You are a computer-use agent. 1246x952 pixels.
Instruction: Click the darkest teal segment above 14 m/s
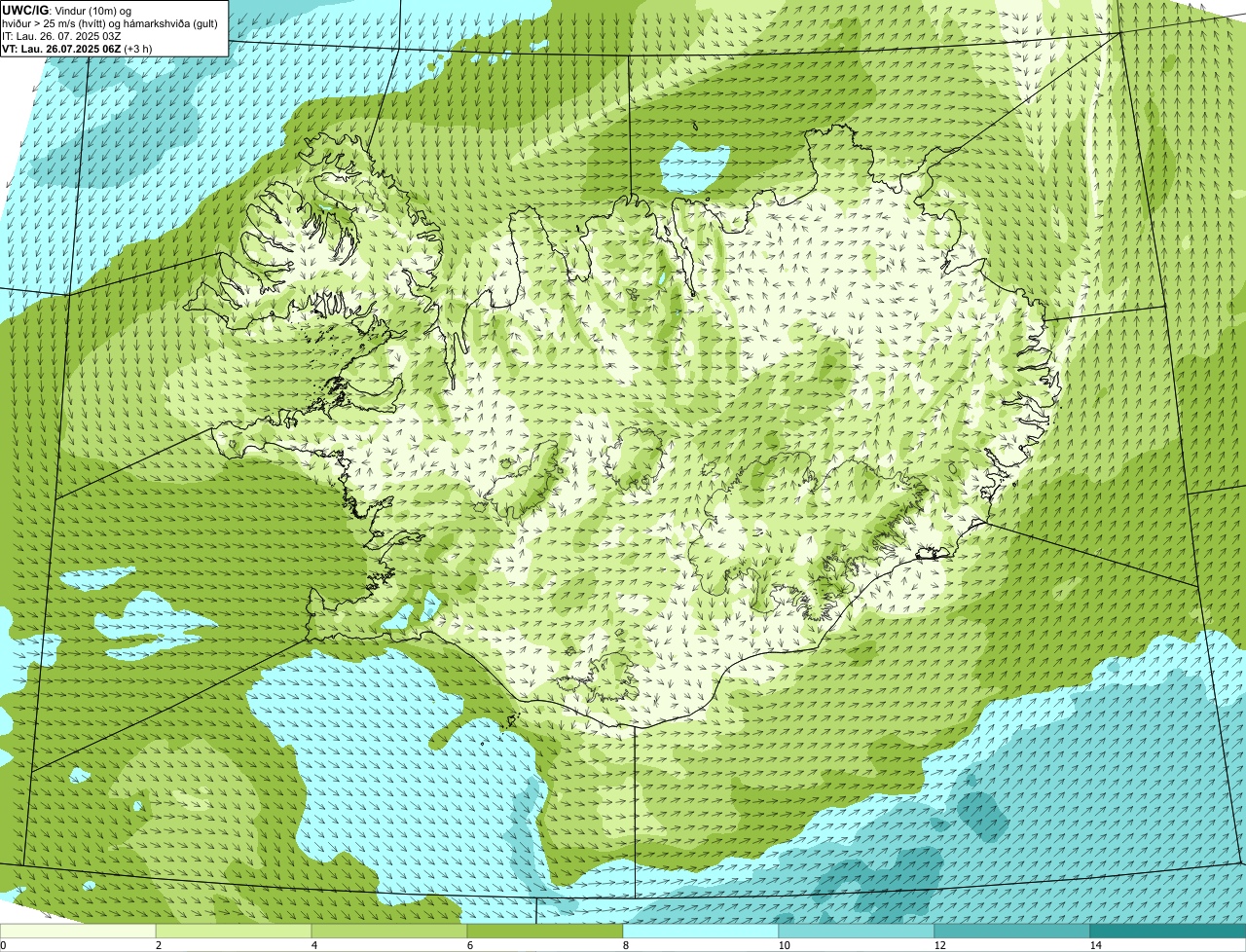pos(1168,932)
